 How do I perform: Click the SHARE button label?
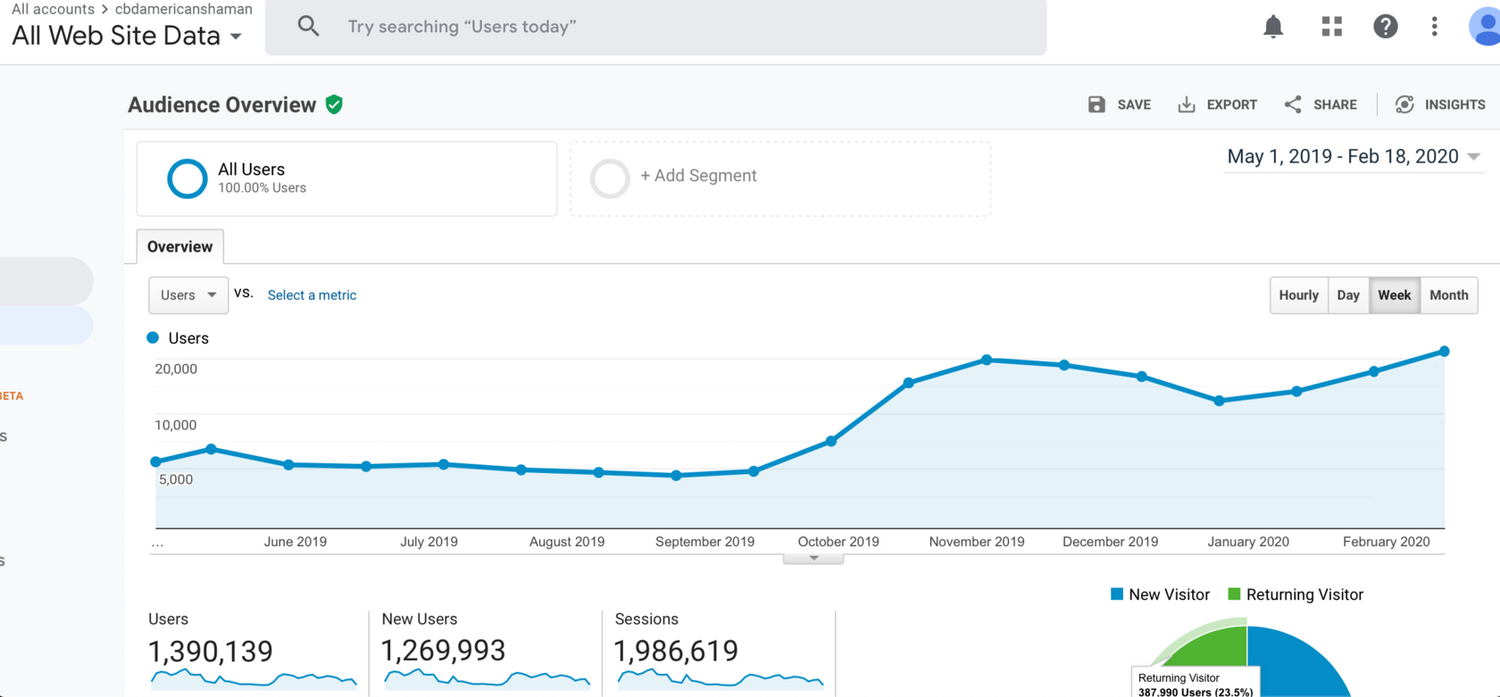[x=1335, y=105]
